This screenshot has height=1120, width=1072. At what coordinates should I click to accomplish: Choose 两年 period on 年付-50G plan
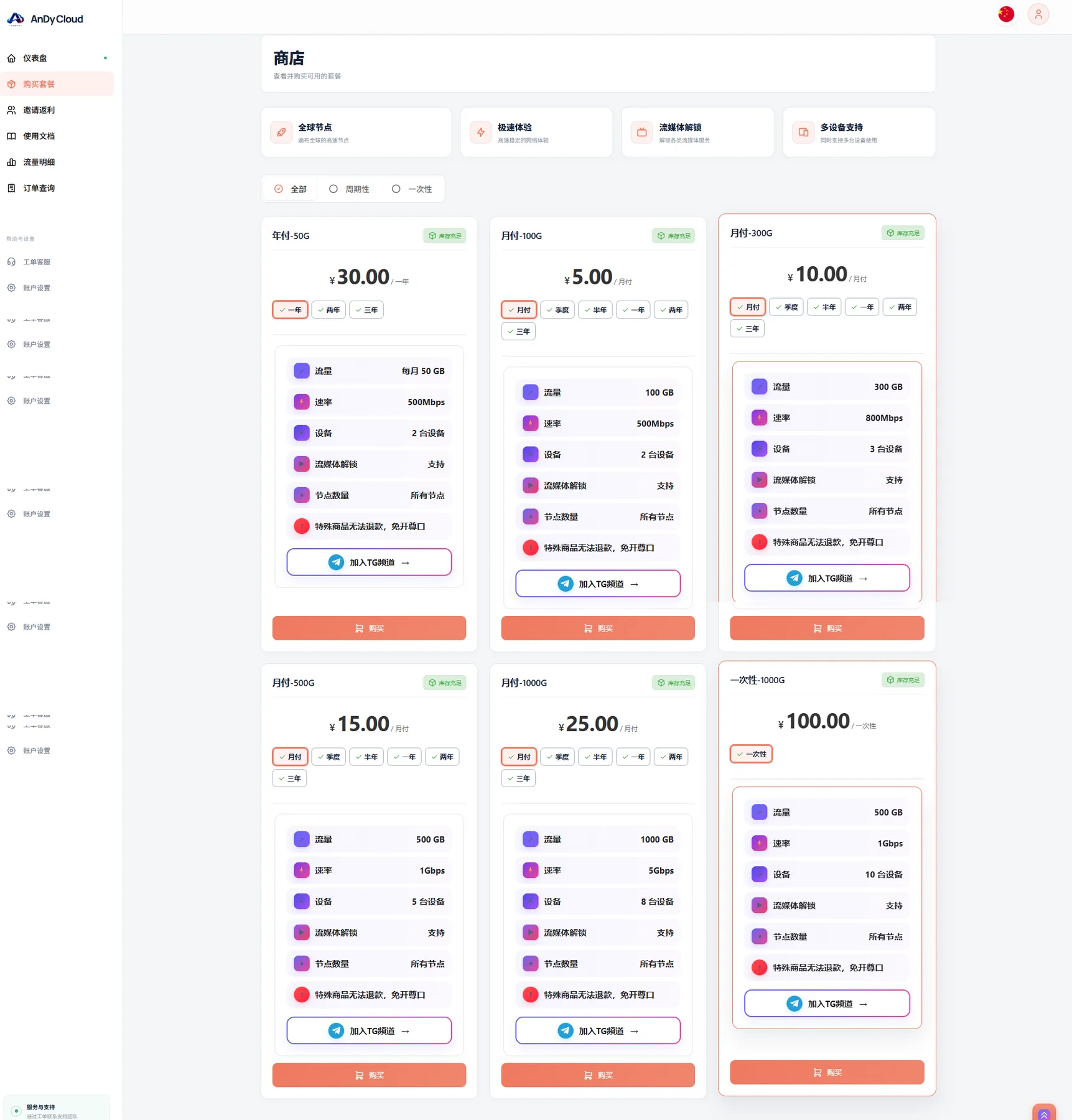(x=329, y=310)
